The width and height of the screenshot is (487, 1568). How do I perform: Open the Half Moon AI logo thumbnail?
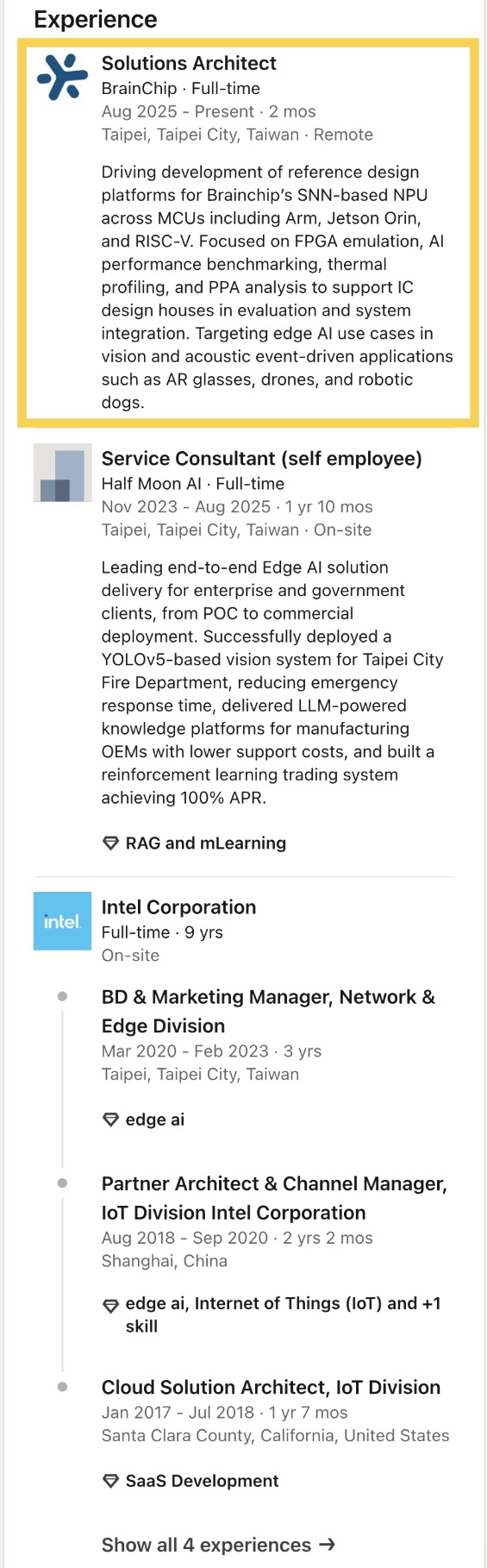(62, 473)
